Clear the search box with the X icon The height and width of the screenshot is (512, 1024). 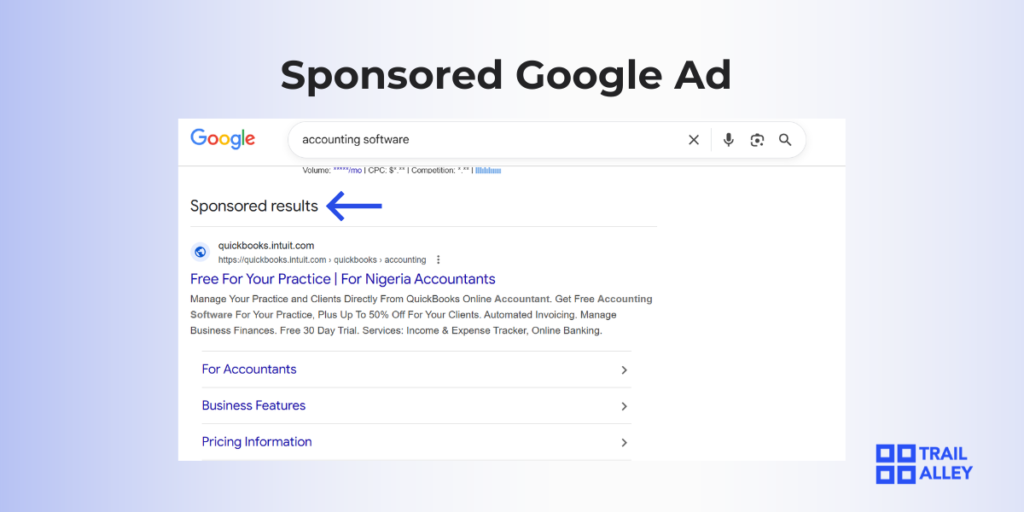click(x=694, y=140)
